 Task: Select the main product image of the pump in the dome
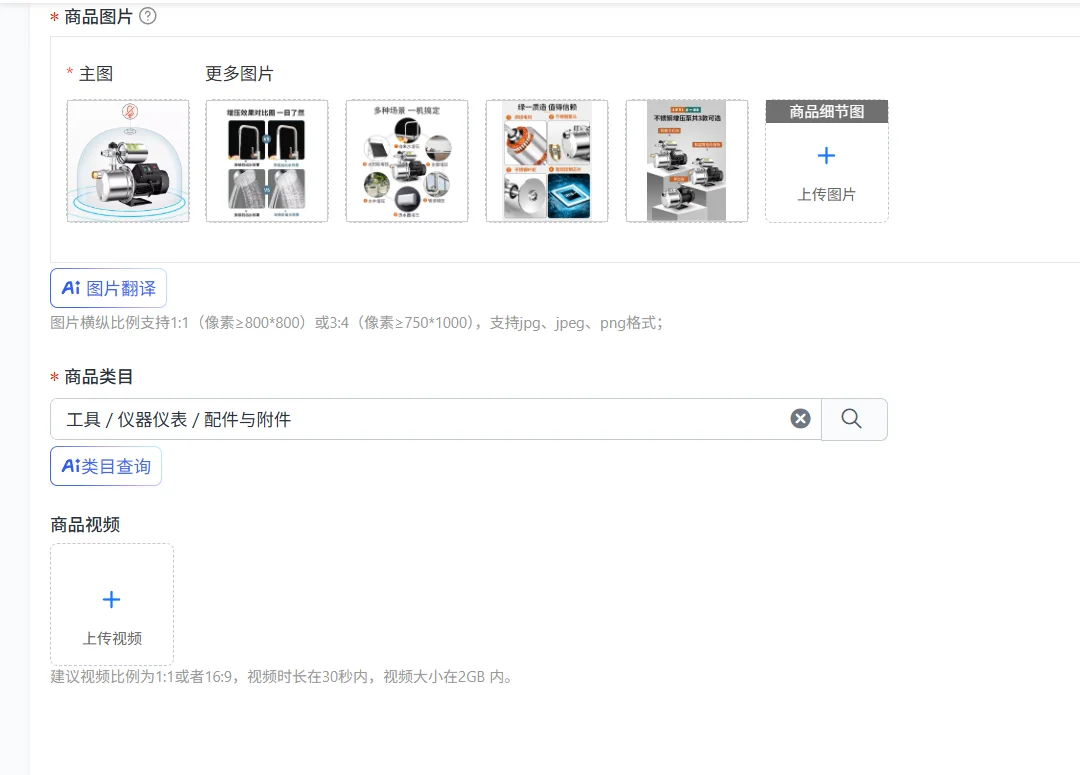click(x=128, y=161)
